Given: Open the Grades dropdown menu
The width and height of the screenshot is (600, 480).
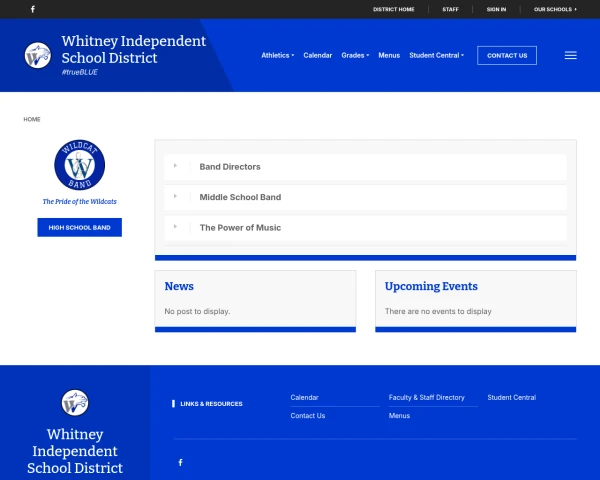Looking at the screenshot, I should [x=354, y=56].
